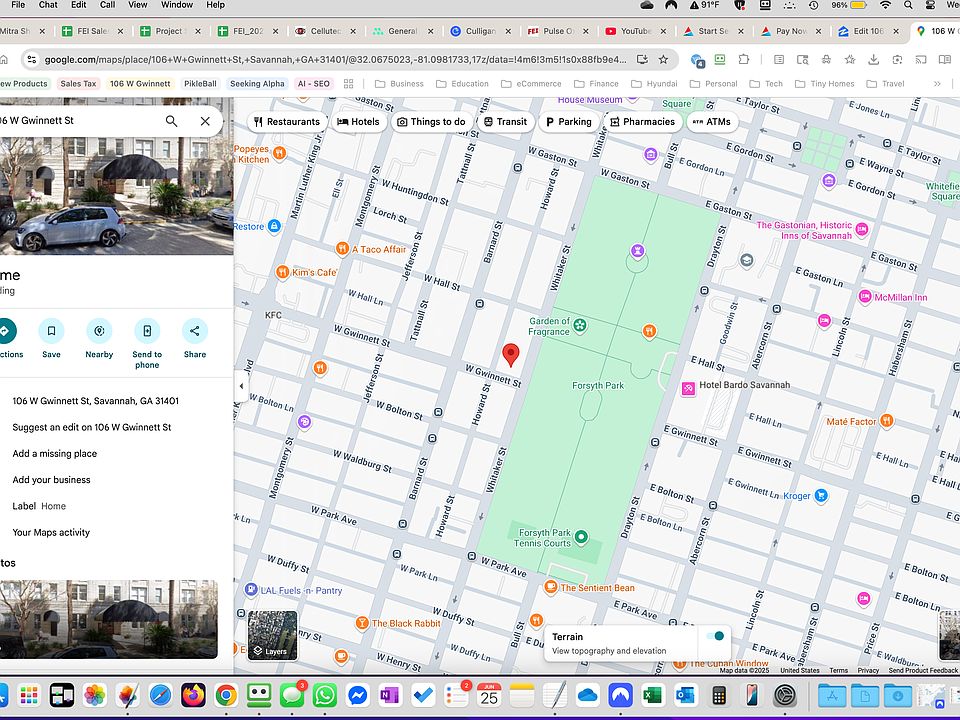Open Microsoft Excel from the Dock

pyautogui.click(x=652, y=695)
